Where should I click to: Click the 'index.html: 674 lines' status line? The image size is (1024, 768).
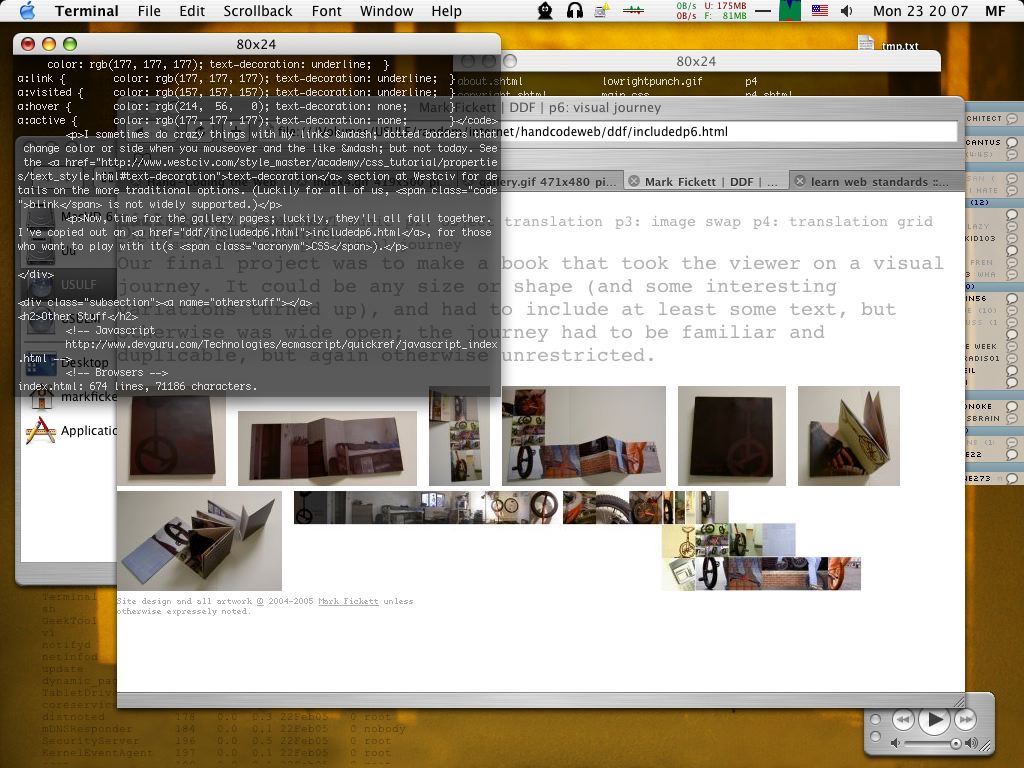(137, 386)
